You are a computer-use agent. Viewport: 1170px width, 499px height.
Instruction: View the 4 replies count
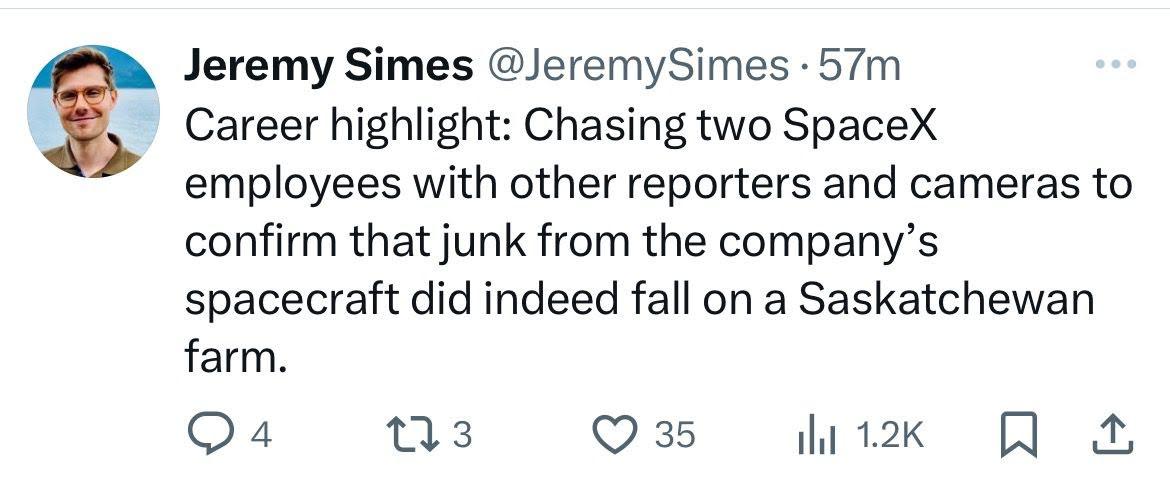click(260, 435)
